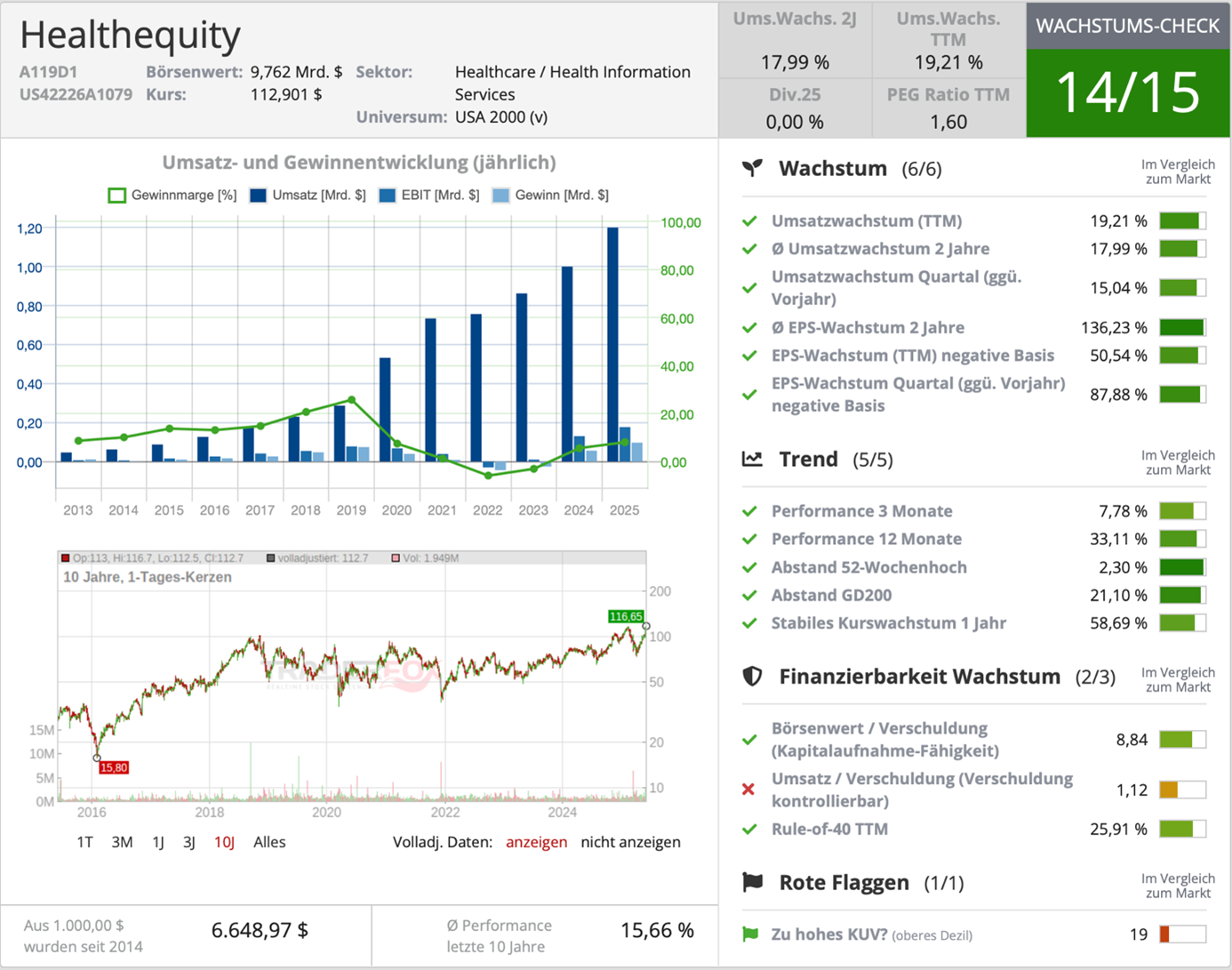This screenshot has height=970, width=1232.
Task: Click the WKN A119D1
Action: tap(48, 72)
